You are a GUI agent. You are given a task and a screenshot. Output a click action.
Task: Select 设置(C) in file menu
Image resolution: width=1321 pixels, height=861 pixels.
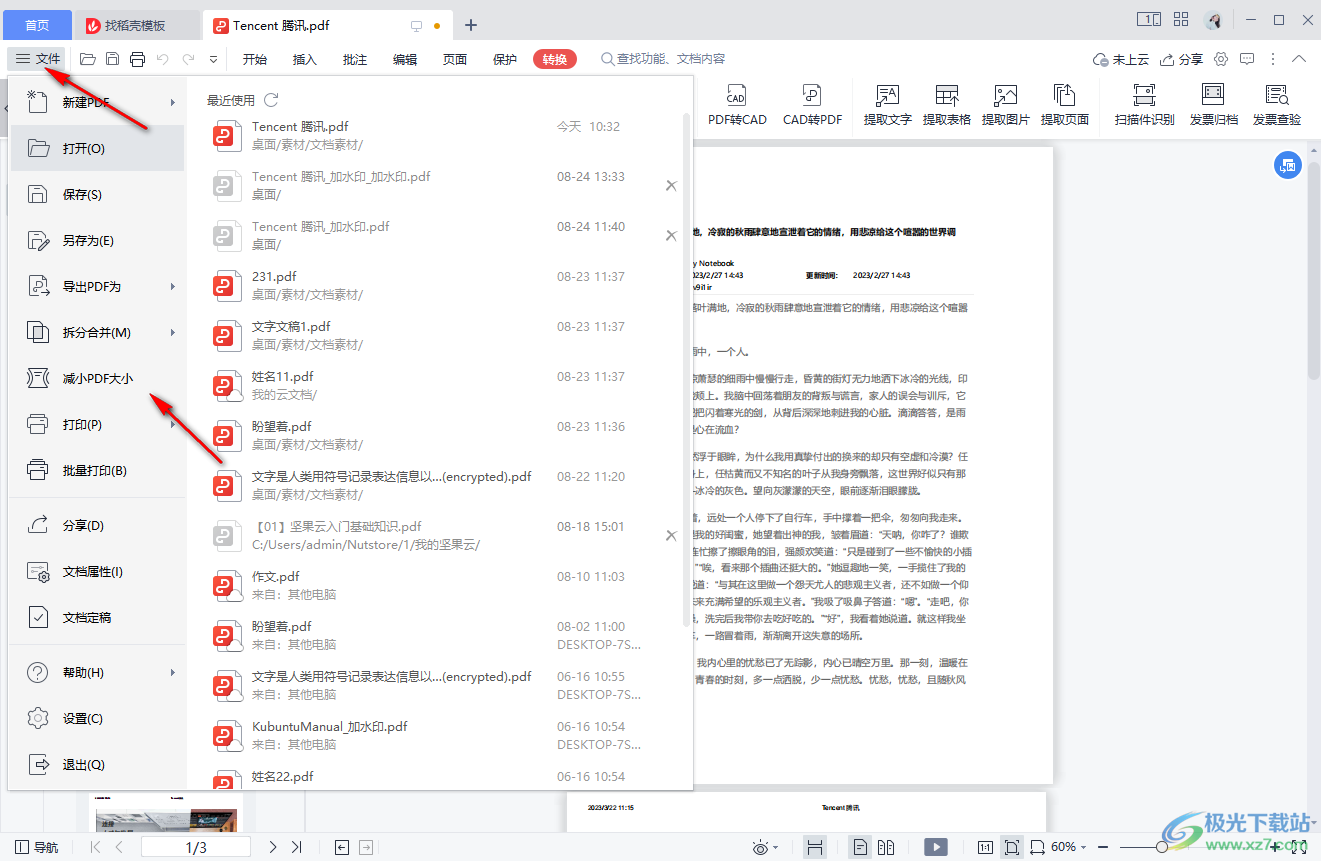click(98, 718)
